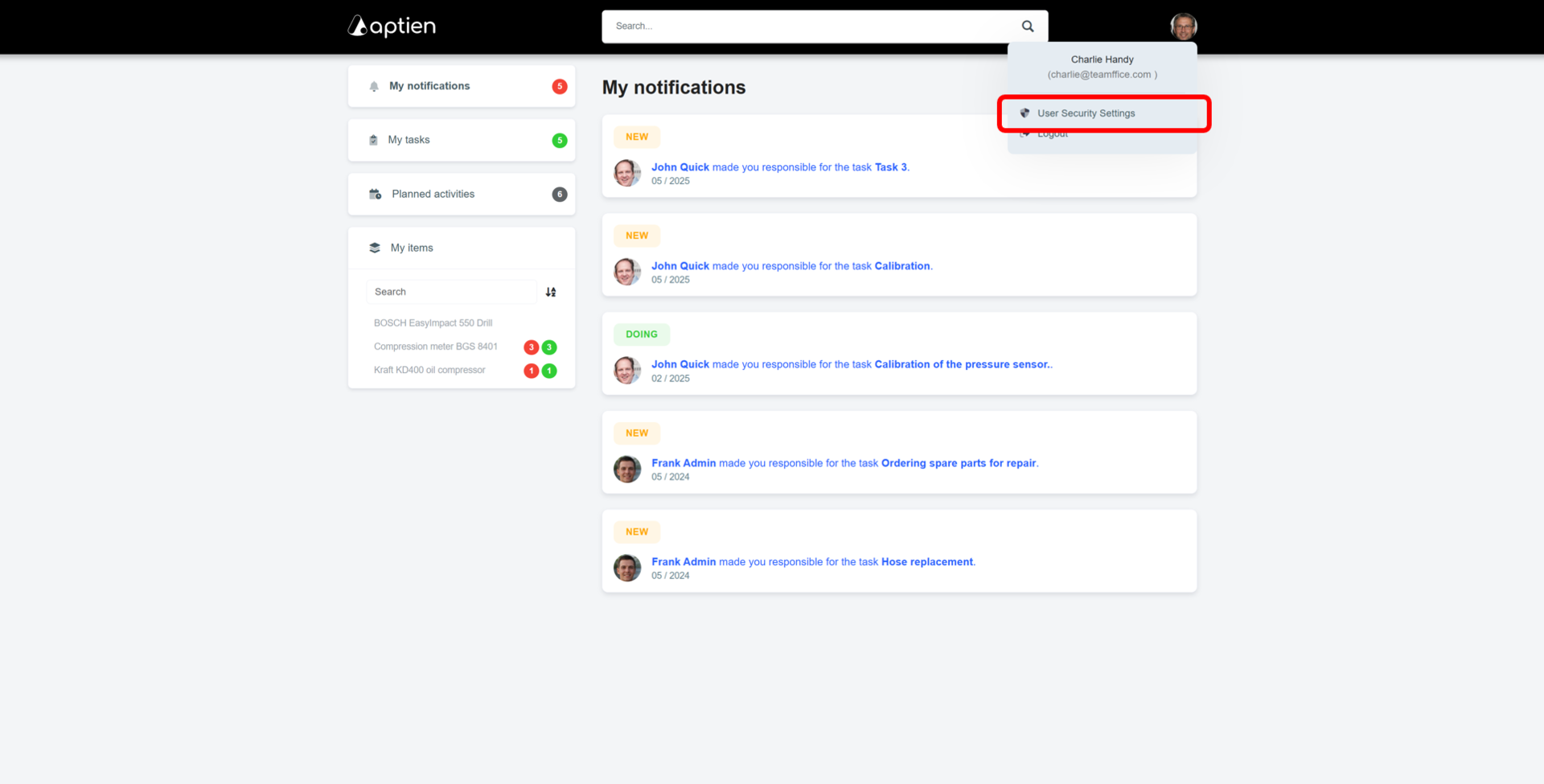Click green badge beside Kraft KD400 compressor
The image size is (1544, 784).
point(549,371)
